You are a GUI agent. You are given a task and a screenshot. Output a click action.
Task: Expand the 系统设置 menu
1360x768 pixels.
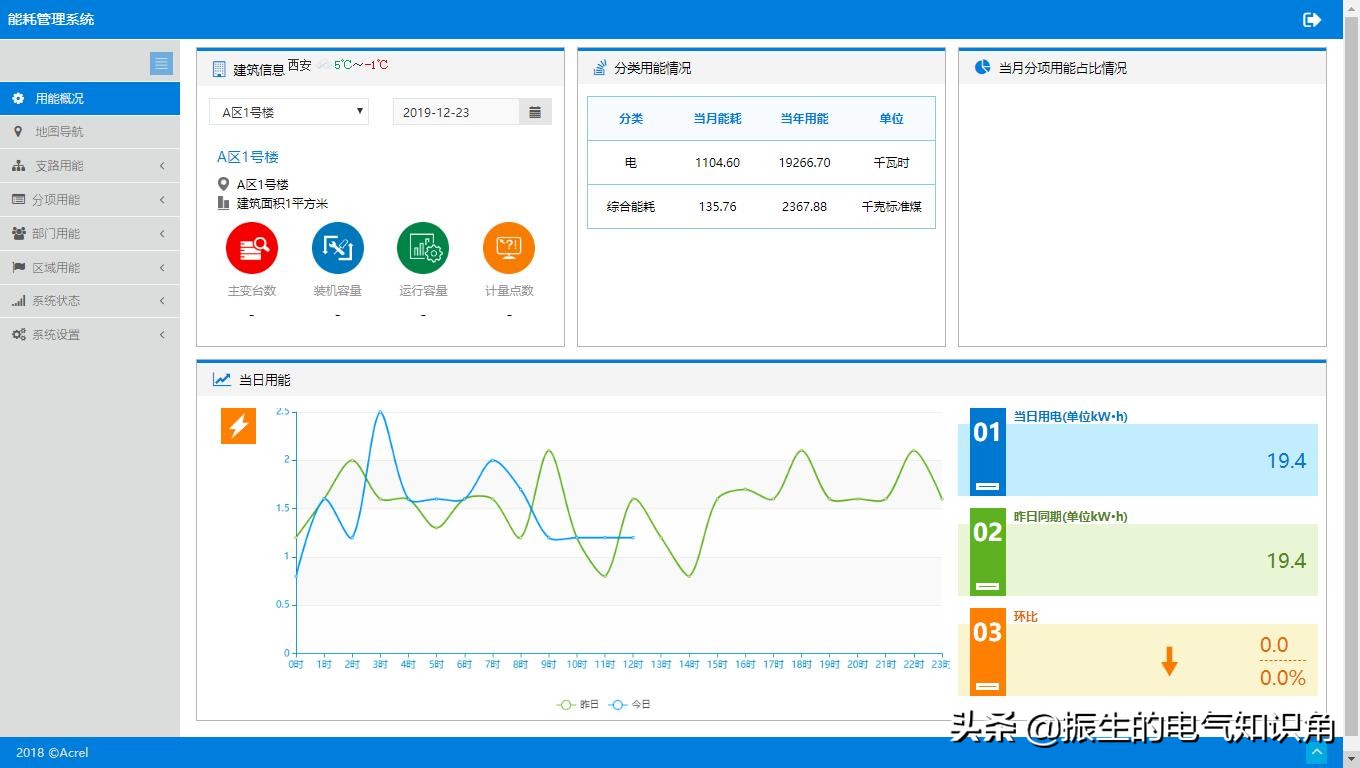pyautogui.click(x=90, y=334)
